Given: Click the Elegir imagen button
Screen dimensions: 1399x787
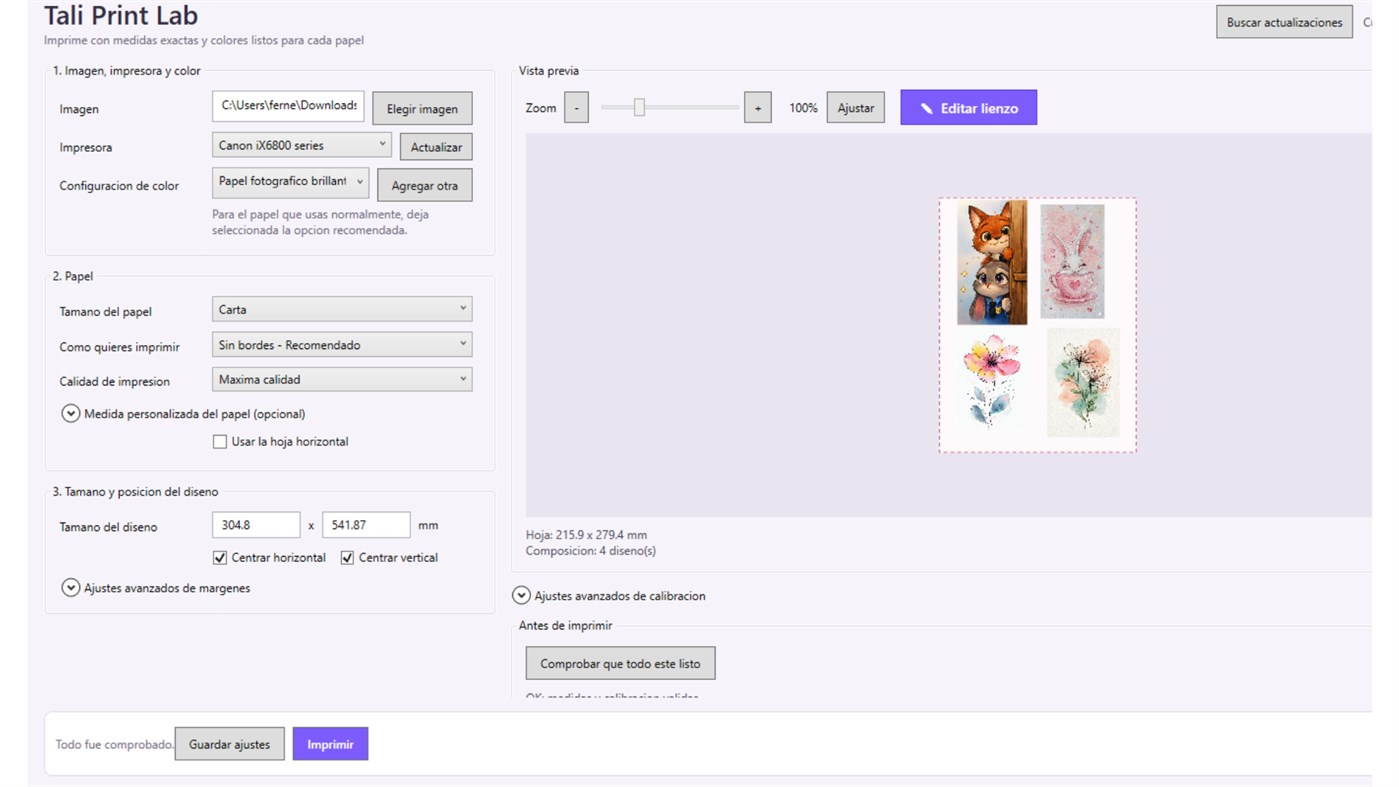Looking at the screenshot, I should (x=422, y=109).
